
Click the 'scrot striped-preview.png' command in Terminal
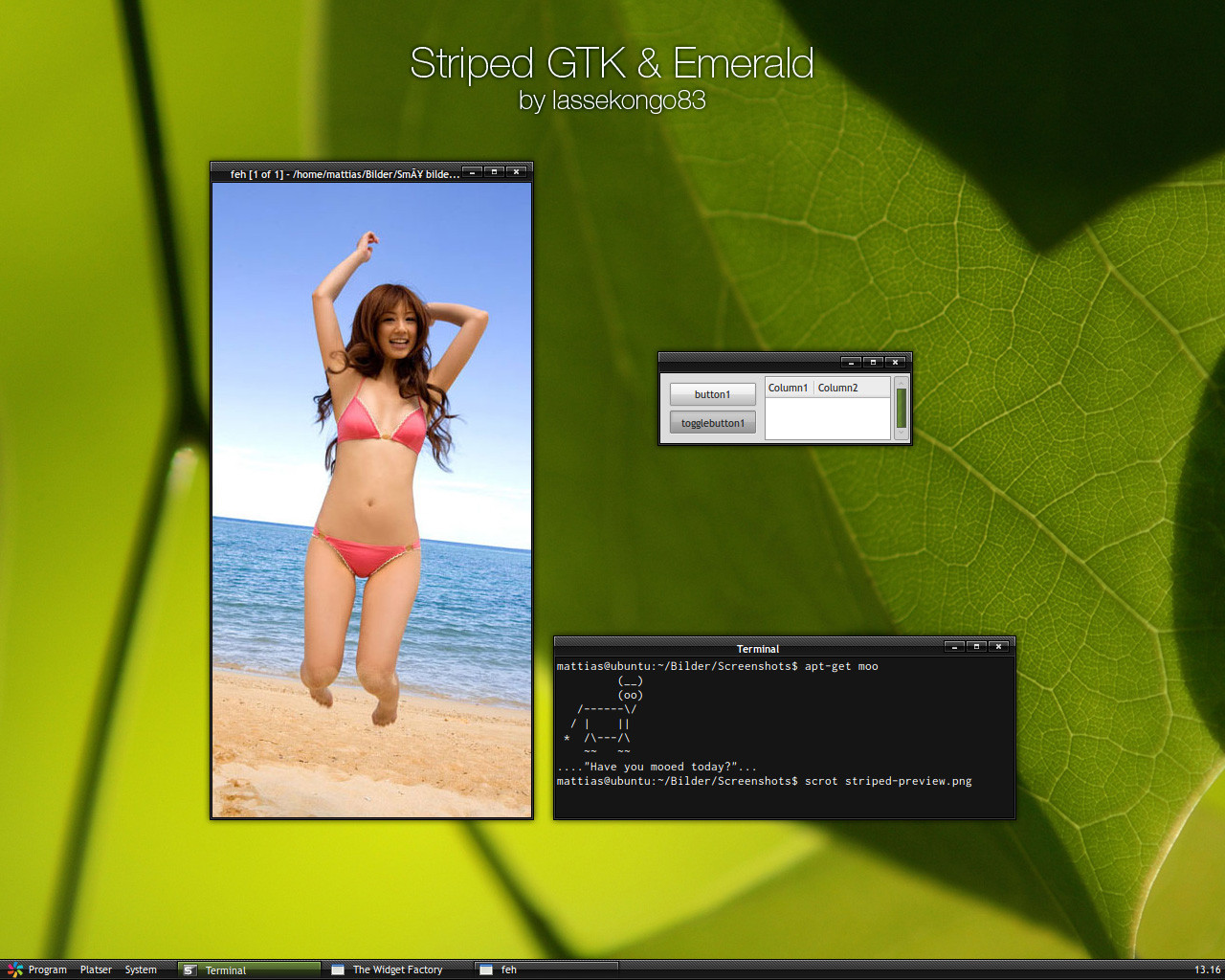[x=888, y=781]
